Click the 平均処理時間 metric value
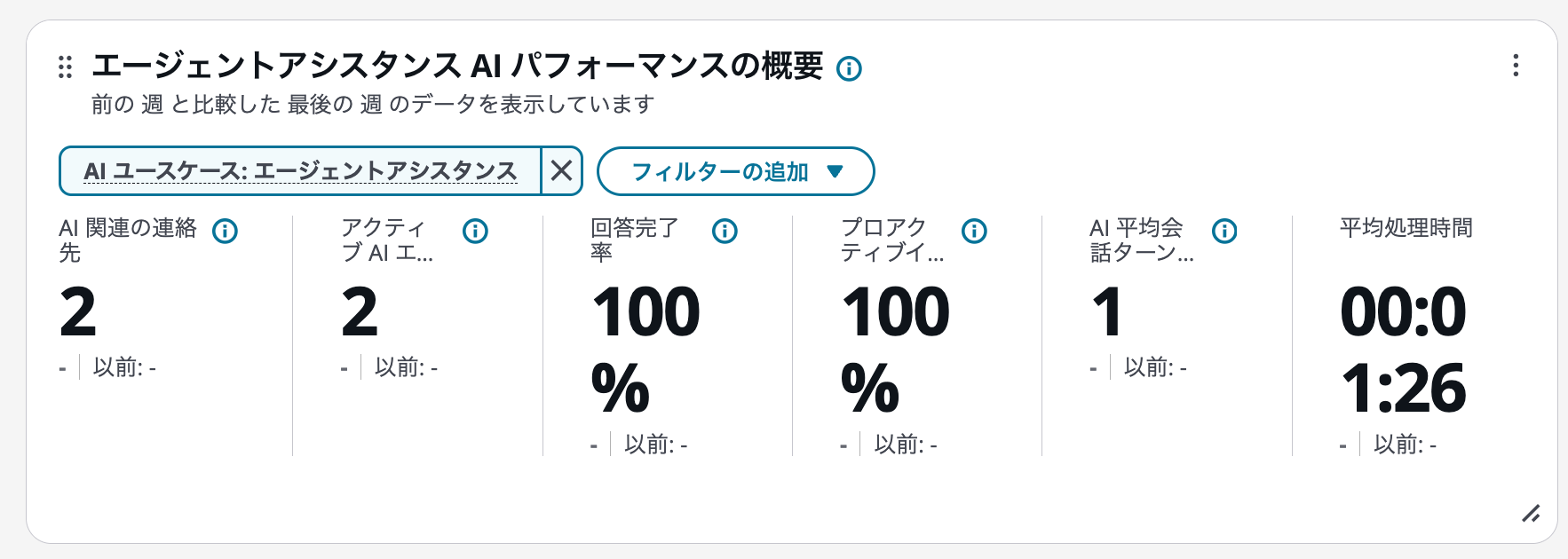This screenshot has height=559, width=1568. pos(1405,349)
